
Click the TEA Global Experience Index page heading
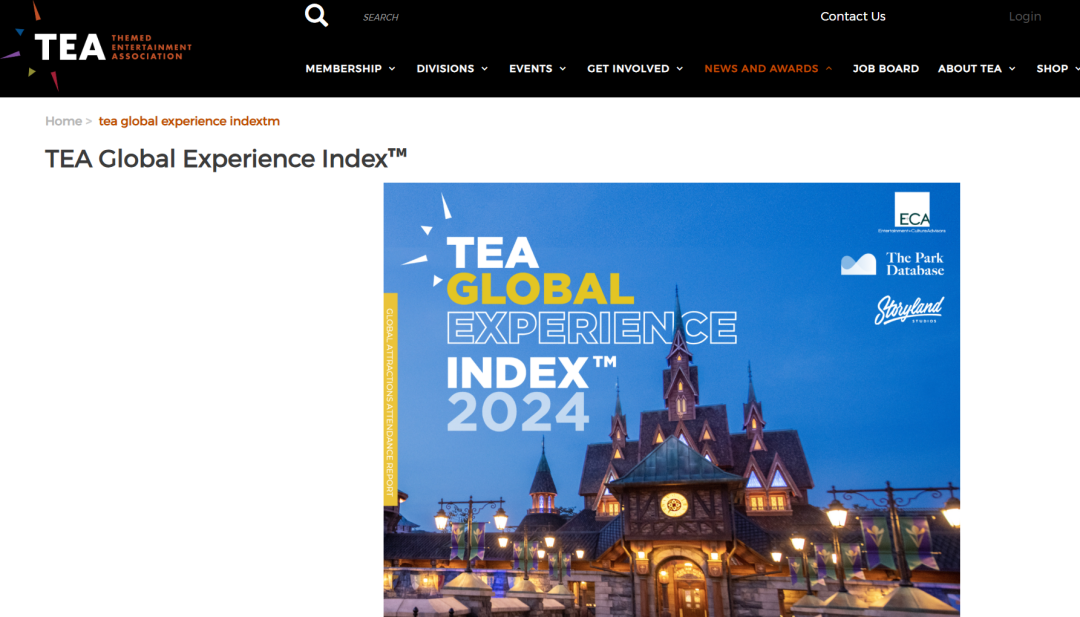click(x=226, y=158)
